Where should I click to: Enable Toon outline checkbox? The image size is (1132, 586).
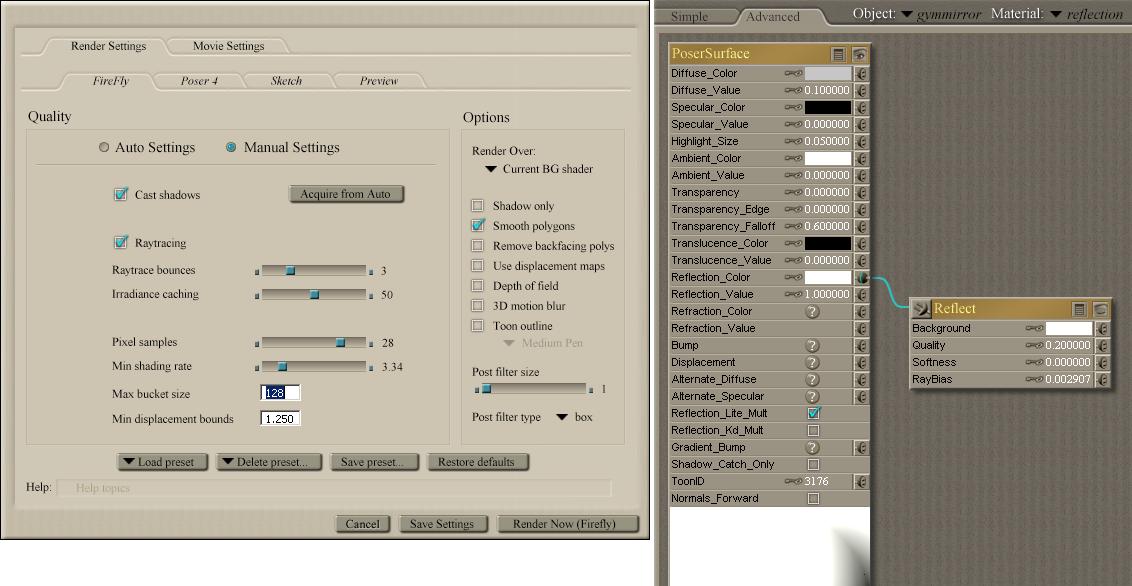[x=477, y=326]
